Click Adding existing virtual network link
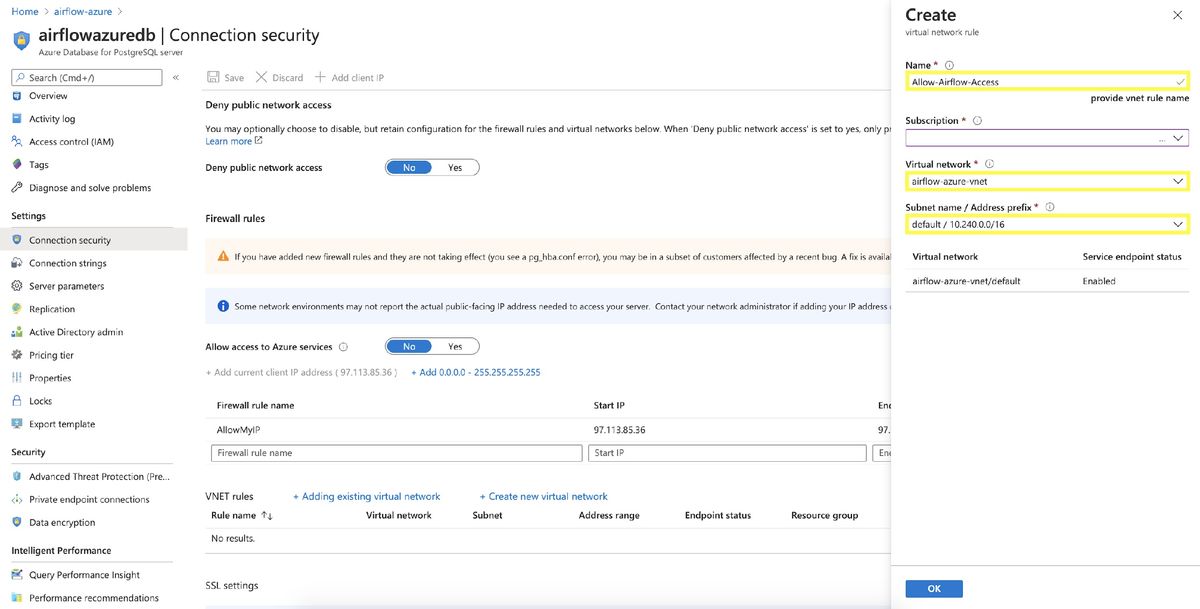Image resolution: width=1200 pixels, height=609 pixels. pos(366,496)
